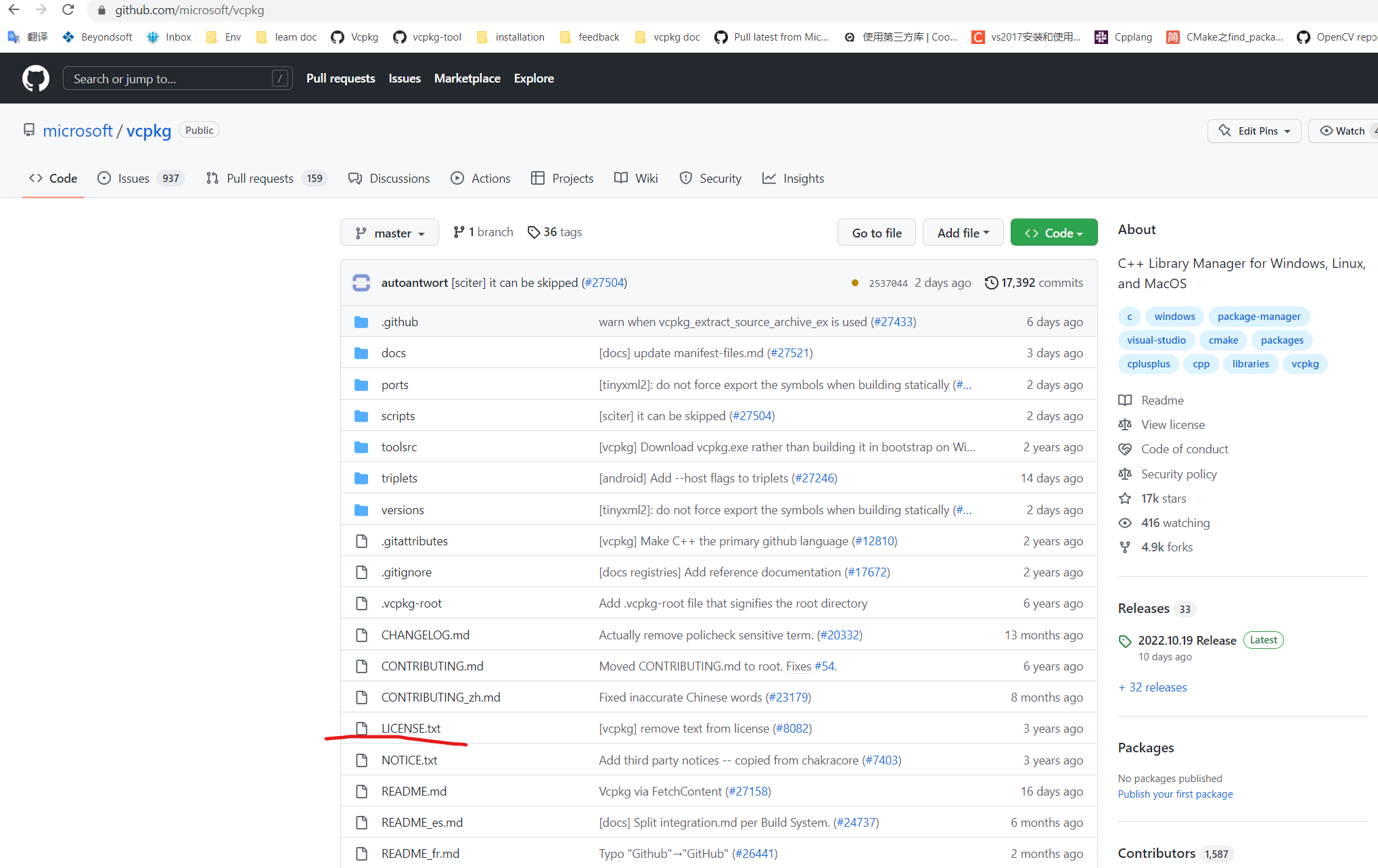
Task: Open the Marketplace menu item
Action: point(467,78)
